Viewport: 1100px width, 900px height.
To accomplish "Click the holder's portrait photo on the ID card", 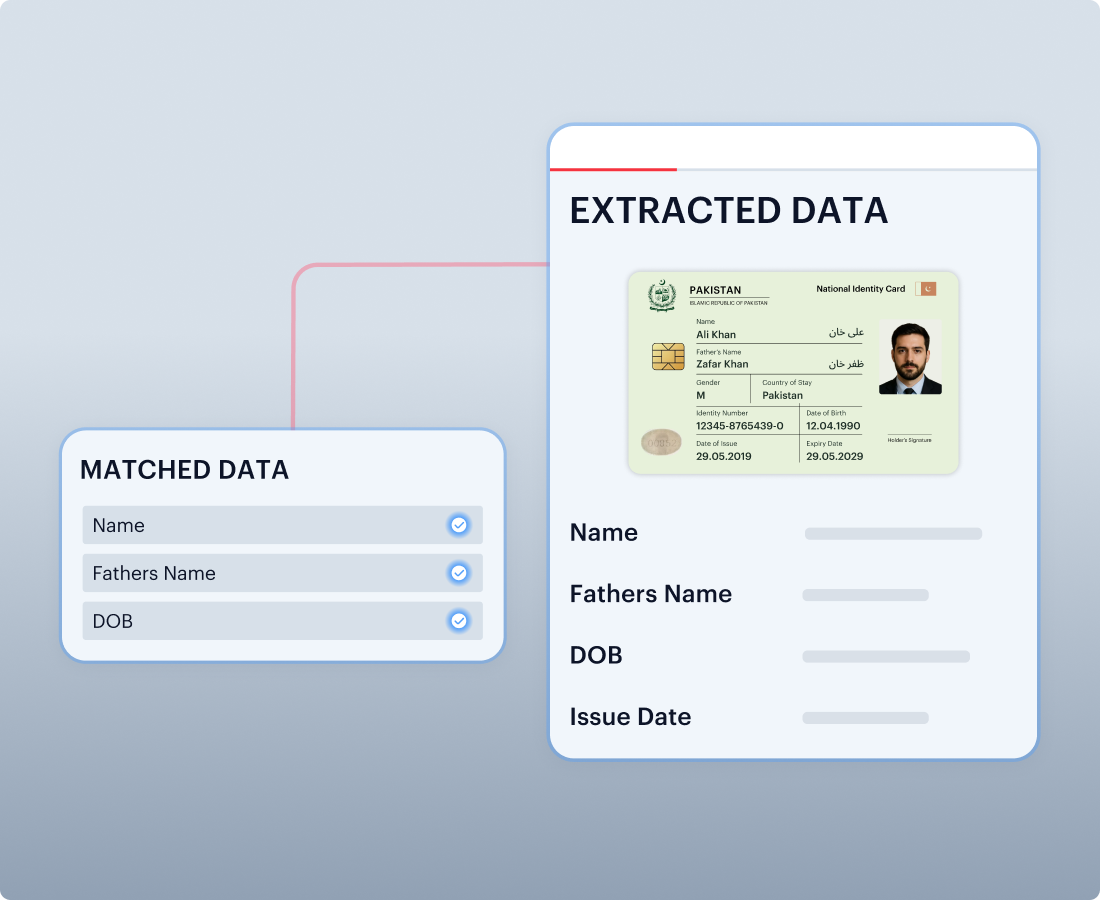I will point(910,358).
